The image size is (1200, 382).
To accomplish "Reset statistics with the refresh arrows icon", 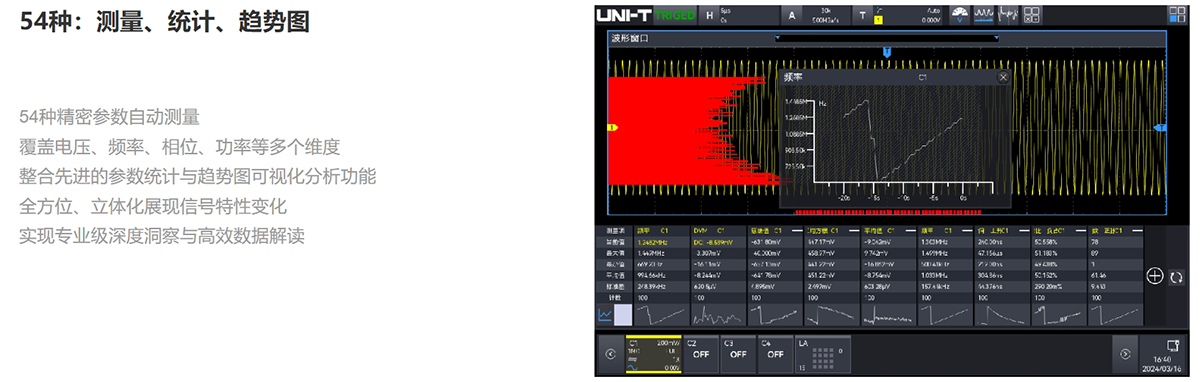I will (x=1176, y=276).
